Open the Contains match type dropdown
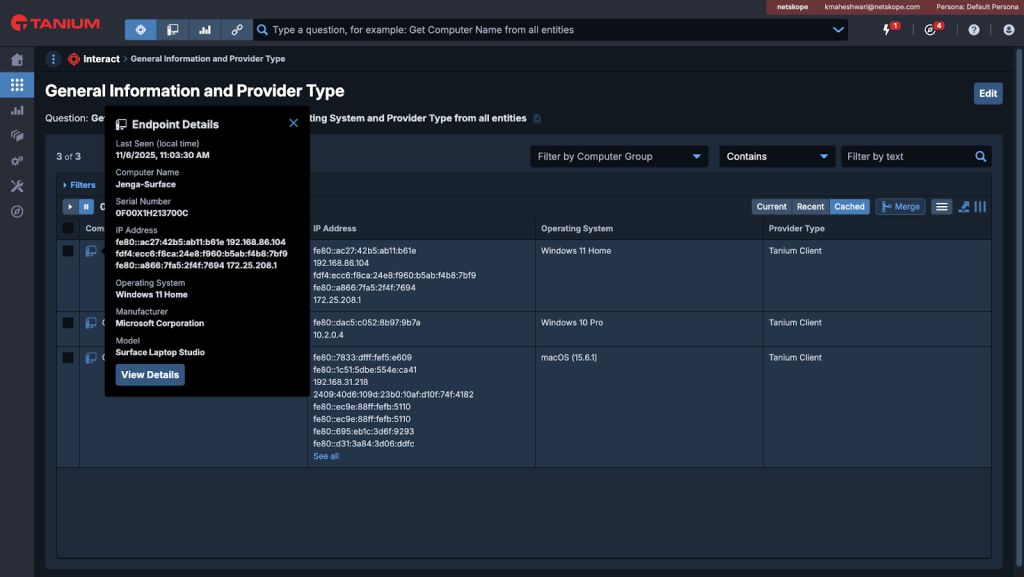 point(777,157)
